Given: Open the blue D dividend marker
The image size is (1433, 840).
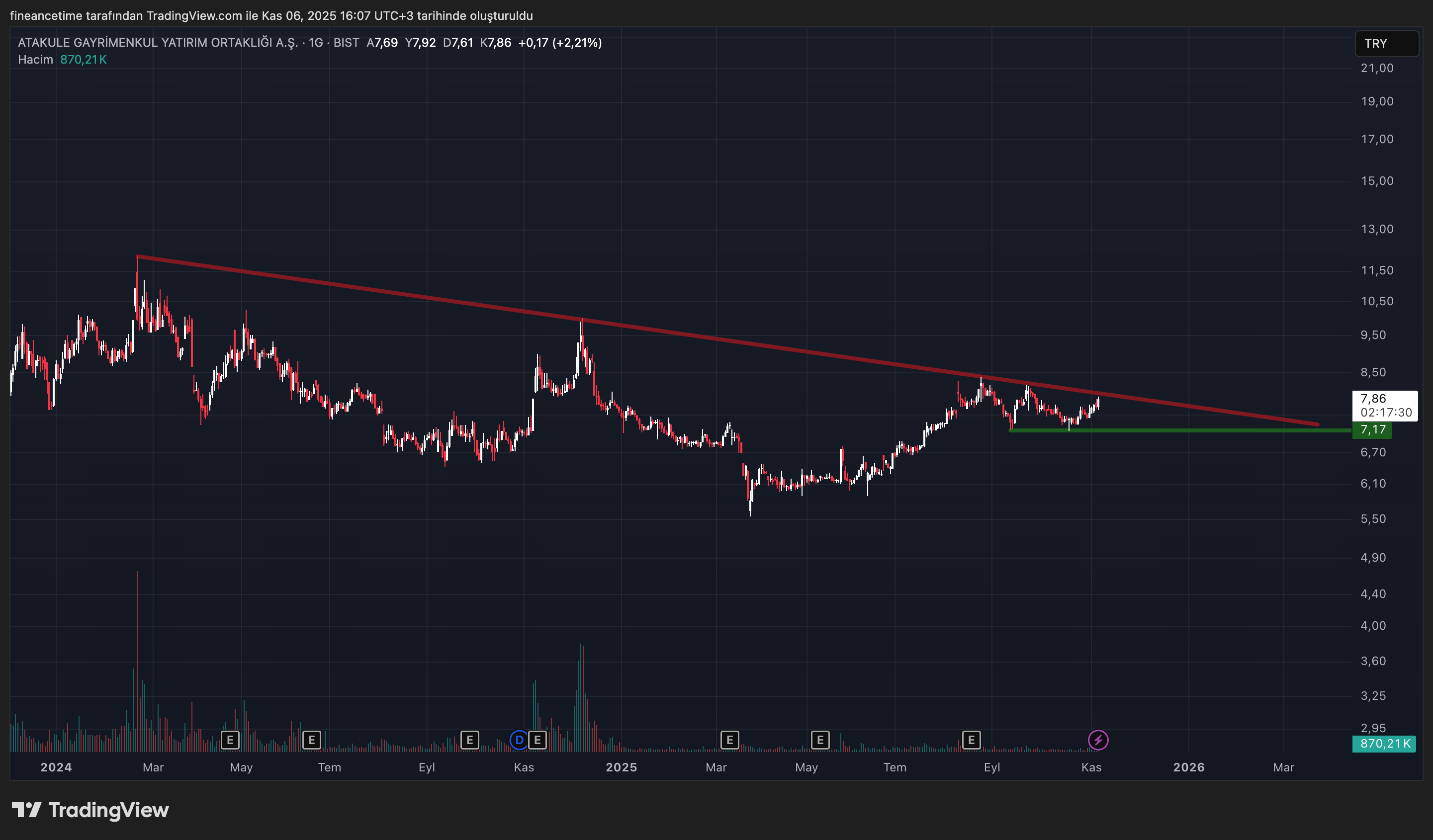Looking at the screenshot, I should (519, 740).
